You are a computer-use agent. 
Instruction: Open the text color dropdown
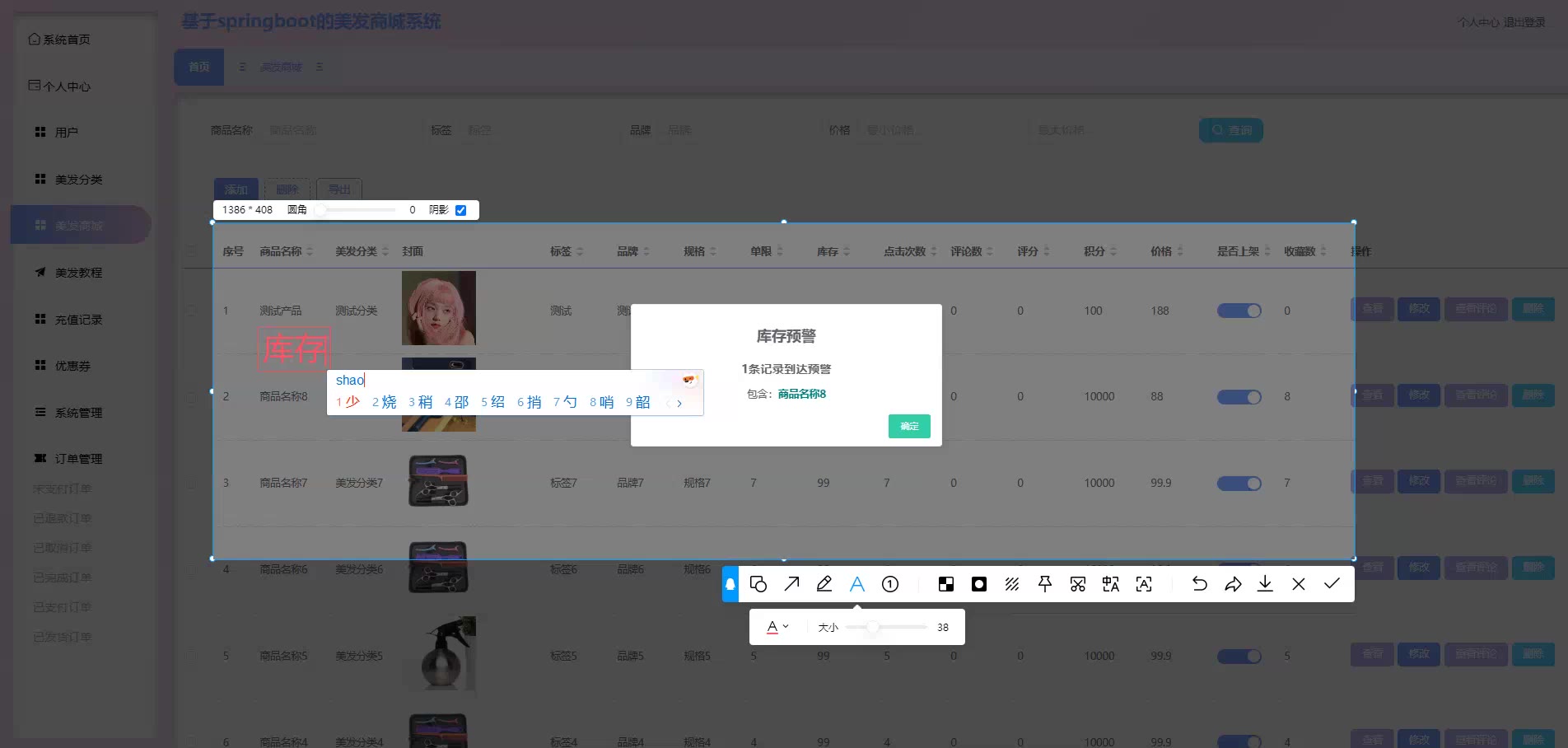777,627
